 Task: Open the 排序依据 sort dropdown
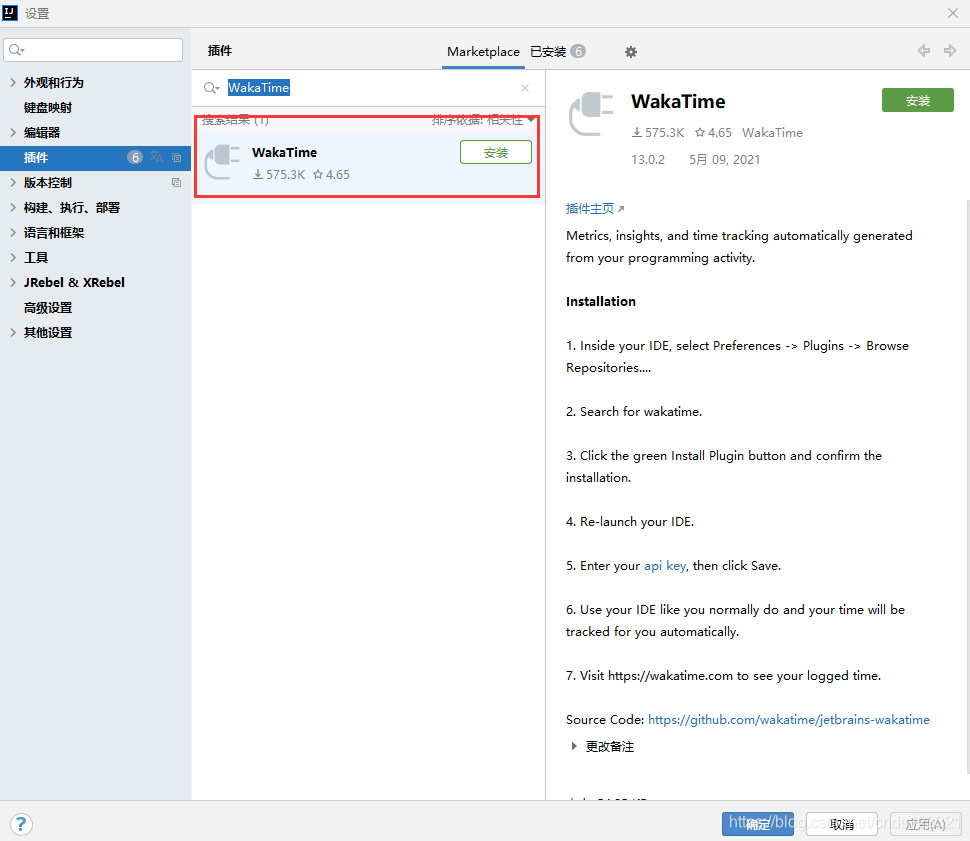point(483,119)
